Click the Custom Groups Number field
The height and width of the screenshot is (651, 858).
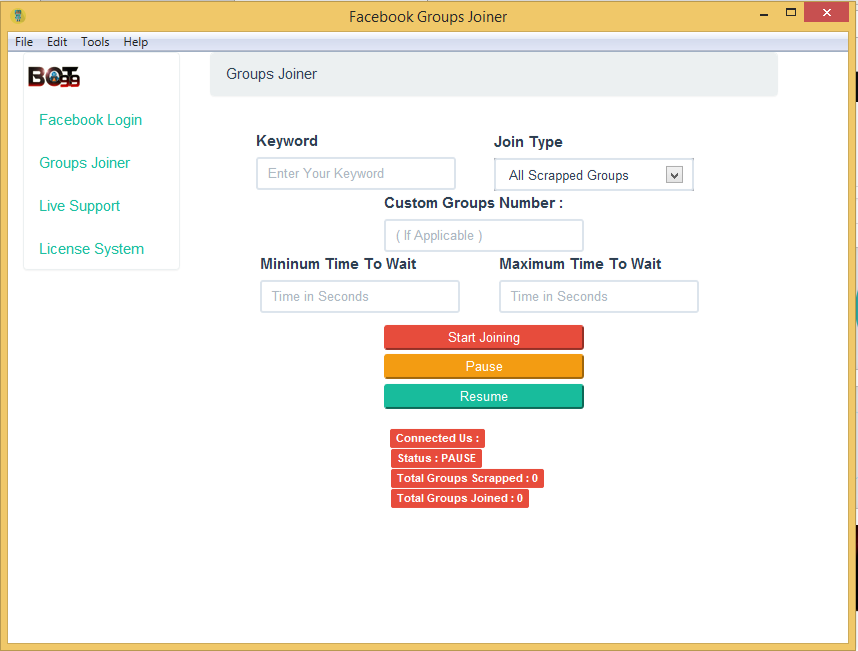click(x=483, y=235)
